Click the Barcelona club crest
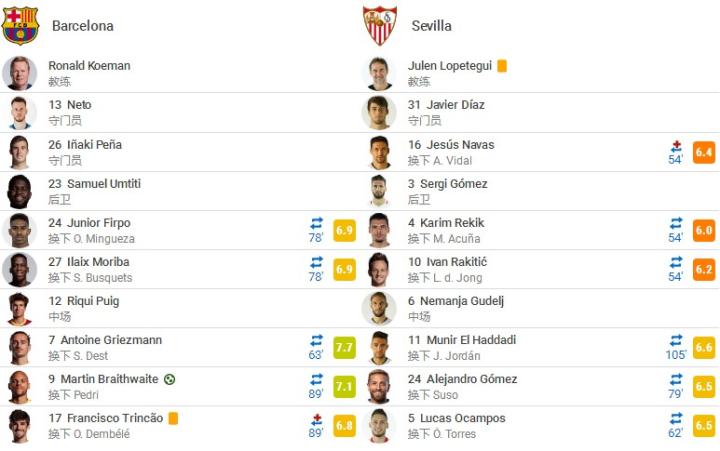Image resolution: width=720 pixels, height=451 pixels. click(20, 25)
